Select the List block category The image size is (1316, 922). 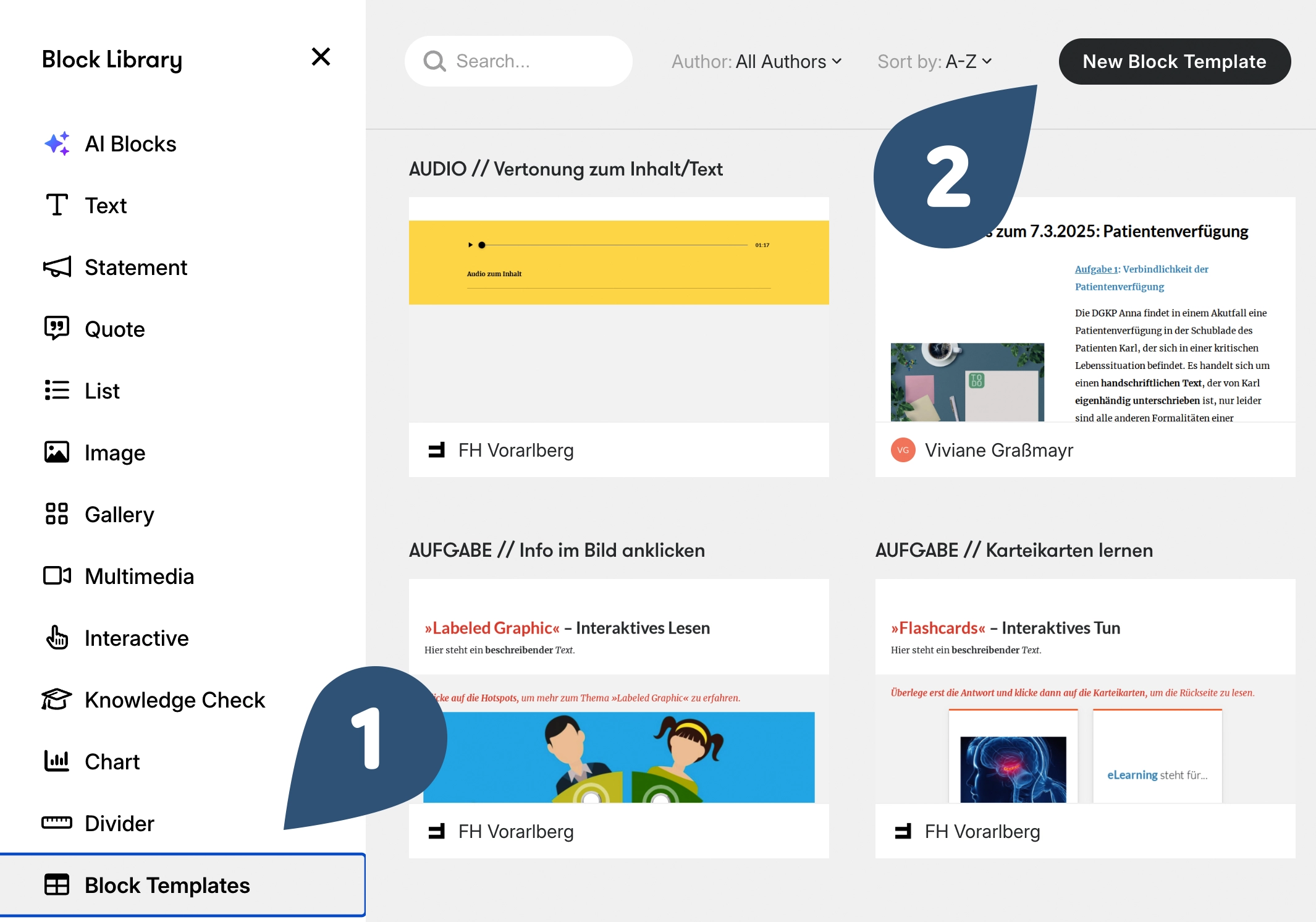pyautogui.click(x=102, y=391)
